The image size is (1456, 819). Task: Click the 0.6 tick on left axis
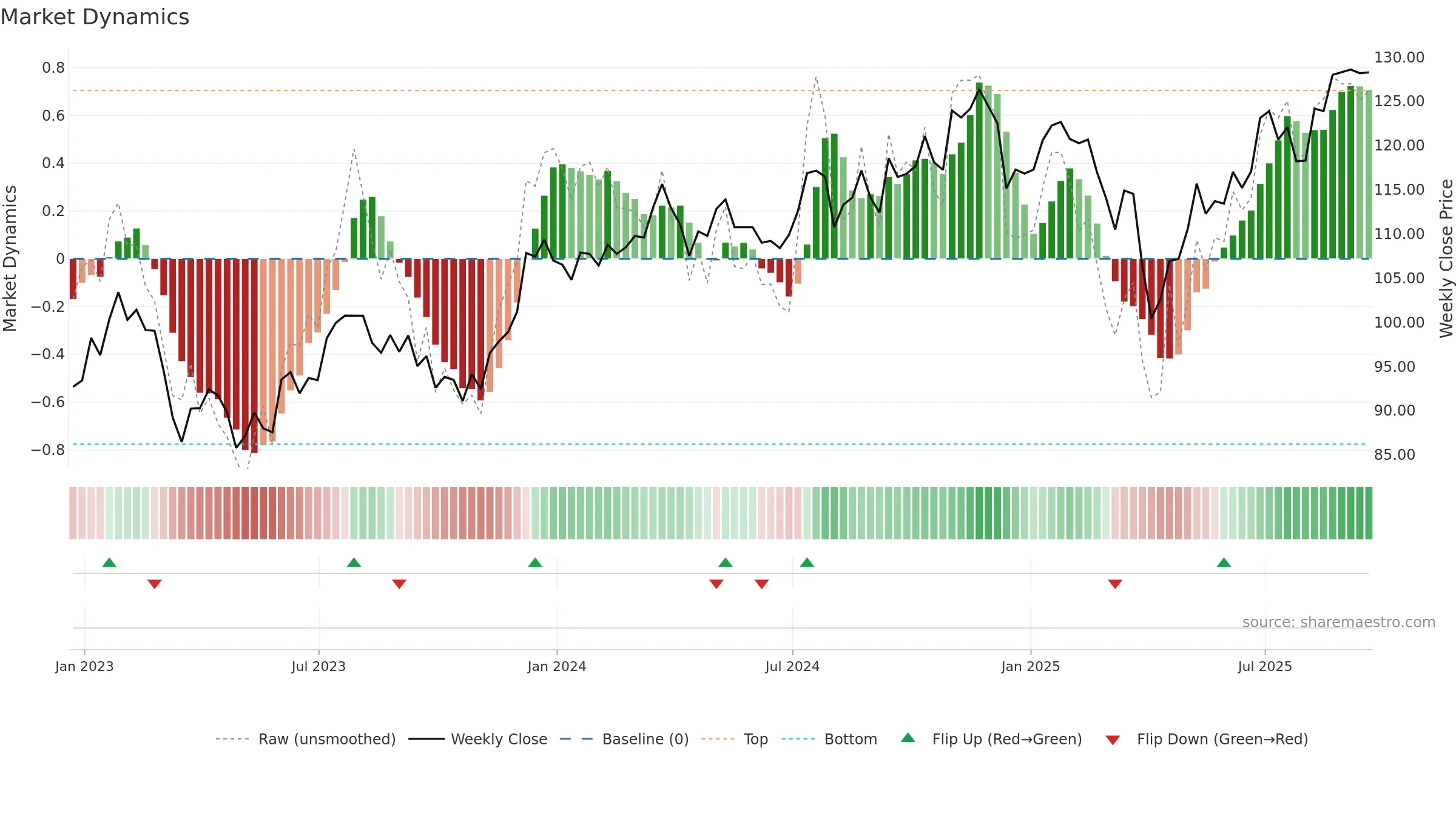point(53,116)
